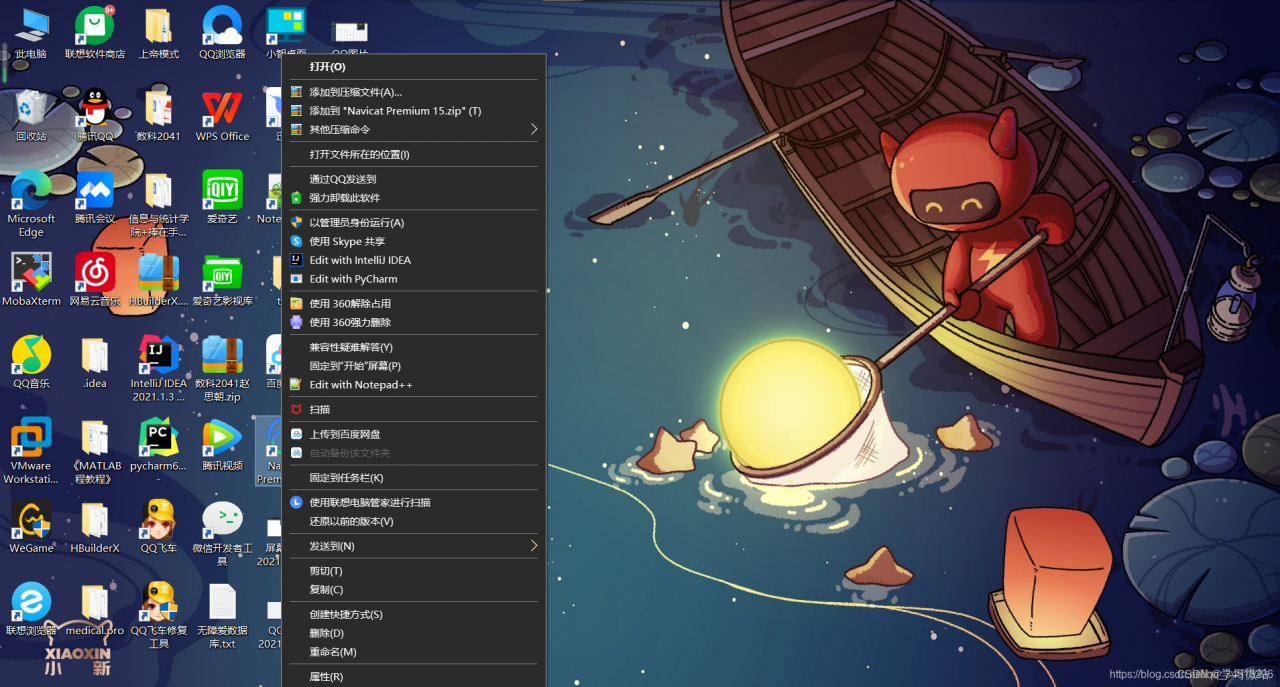The width and height of the screenshot is (1280, 687).
Task: Choose 固定到任务栏(K)
Action: click(414, 478)
